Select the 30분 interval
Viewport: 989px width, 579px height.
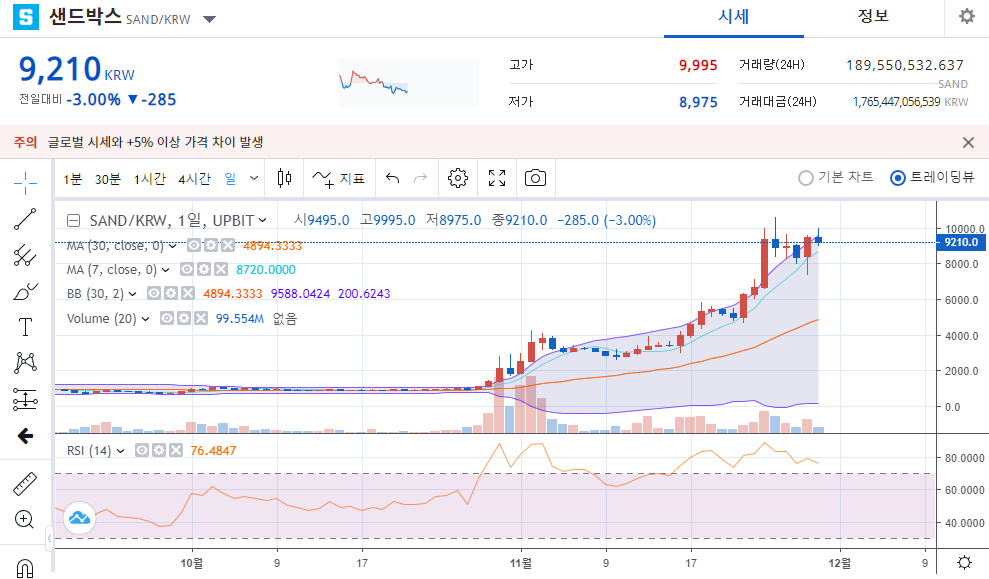point(108,179)
